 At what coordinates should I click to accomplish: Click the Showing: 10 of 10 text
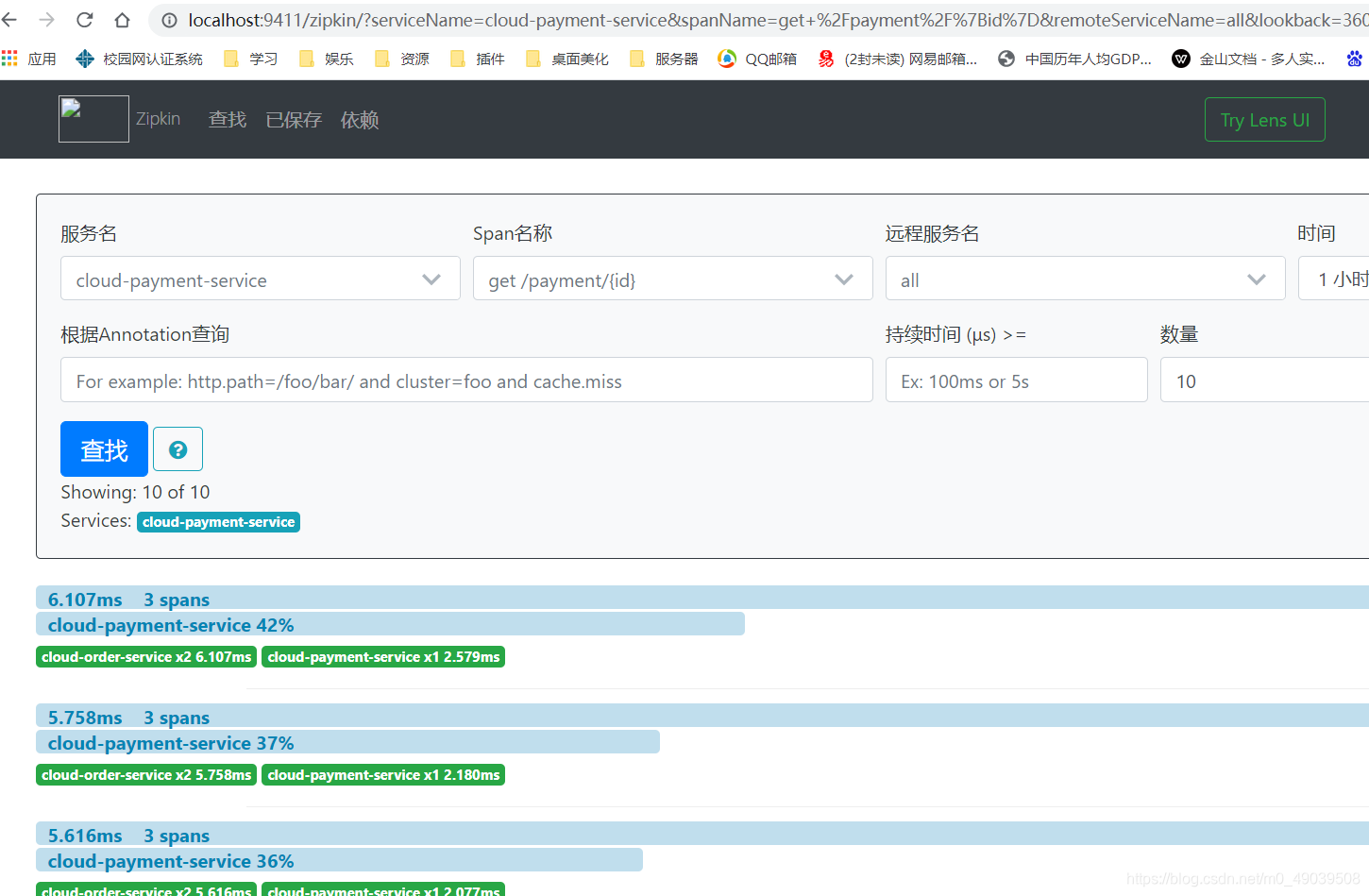pyautogui.click(x=135, y=492)
